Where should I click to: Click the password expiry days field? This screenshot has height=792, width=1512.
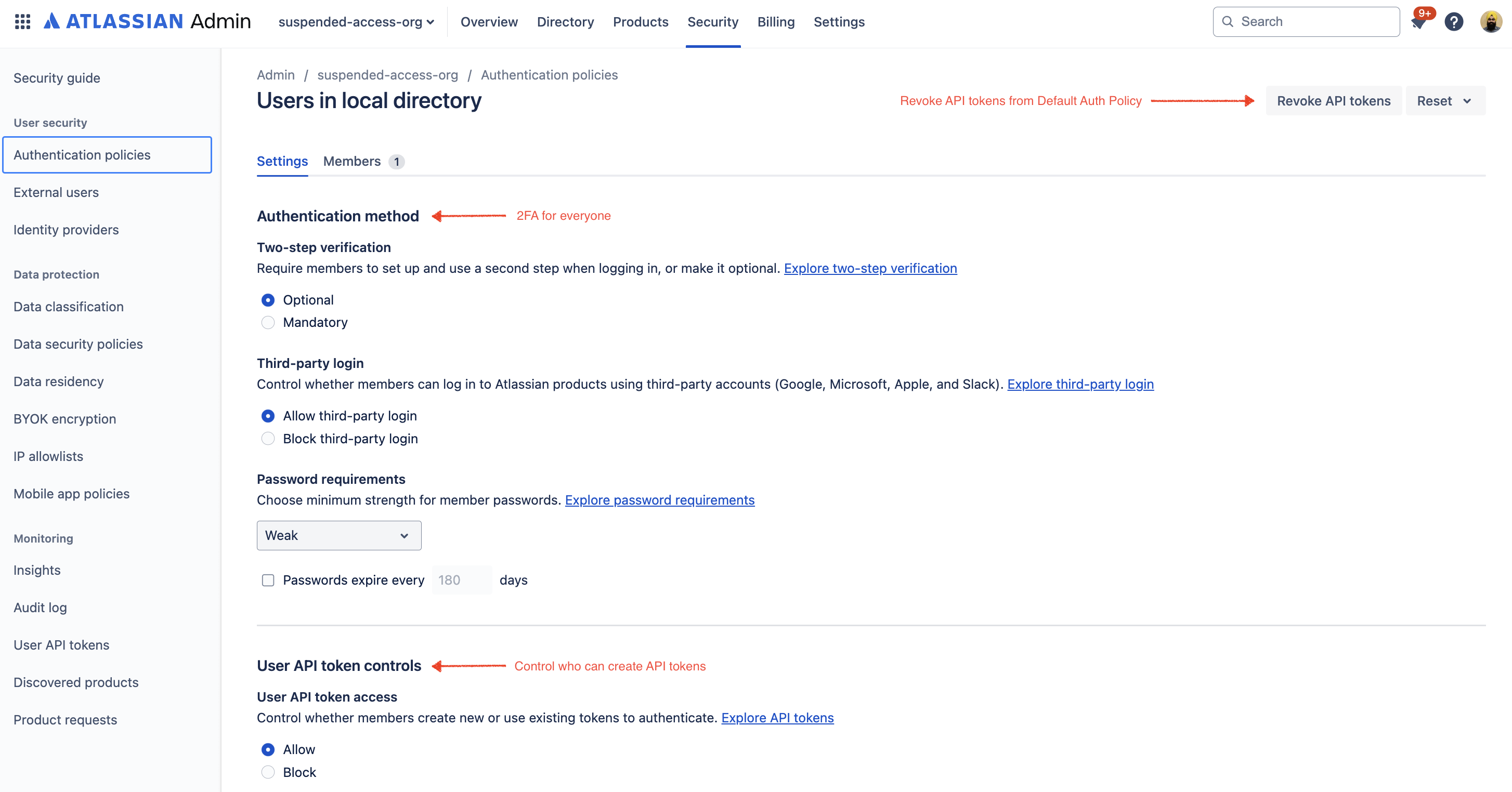pos(462,580)
